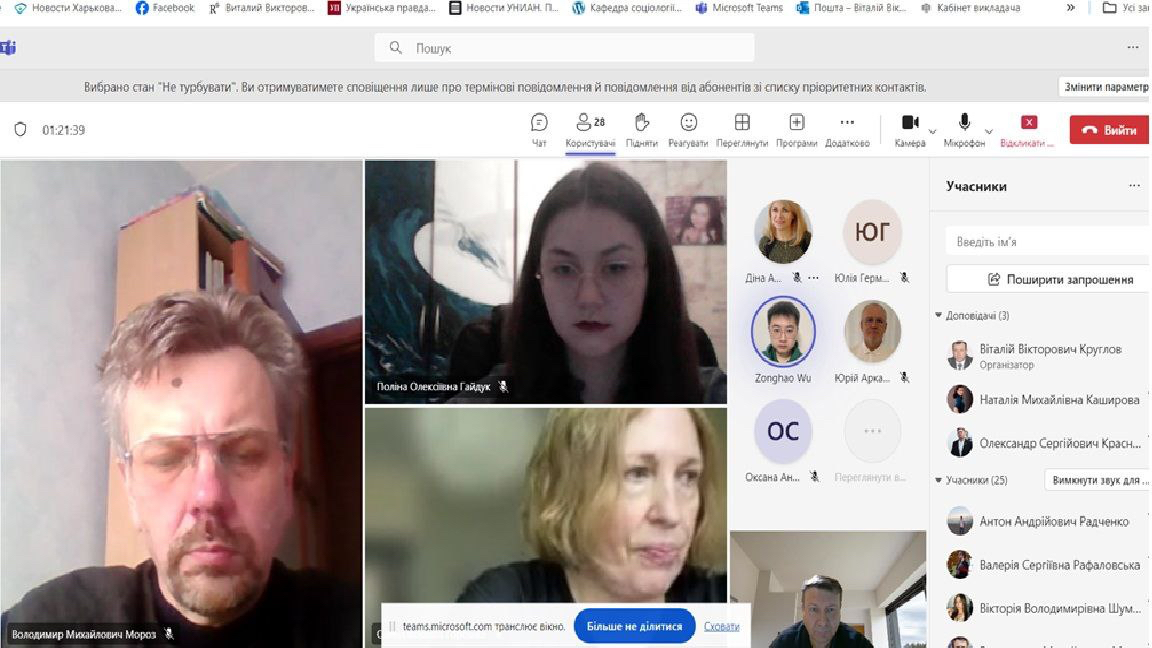Open Програми apps button
The image size is (1152, 648).
pos(796,129)
